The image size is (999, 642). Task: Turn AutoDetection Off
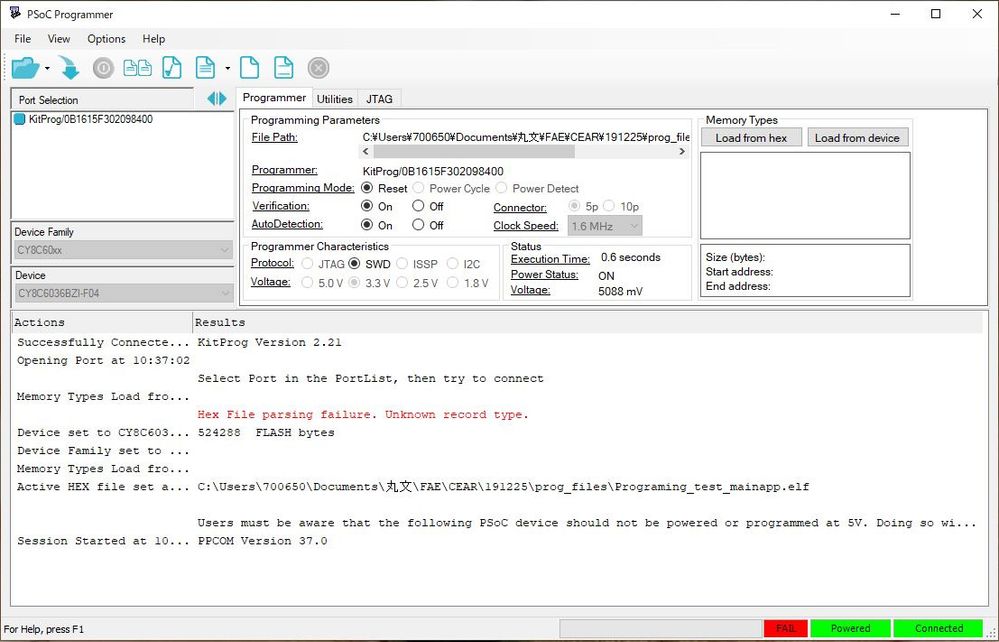pyautogui.click(x=418, y=224)
